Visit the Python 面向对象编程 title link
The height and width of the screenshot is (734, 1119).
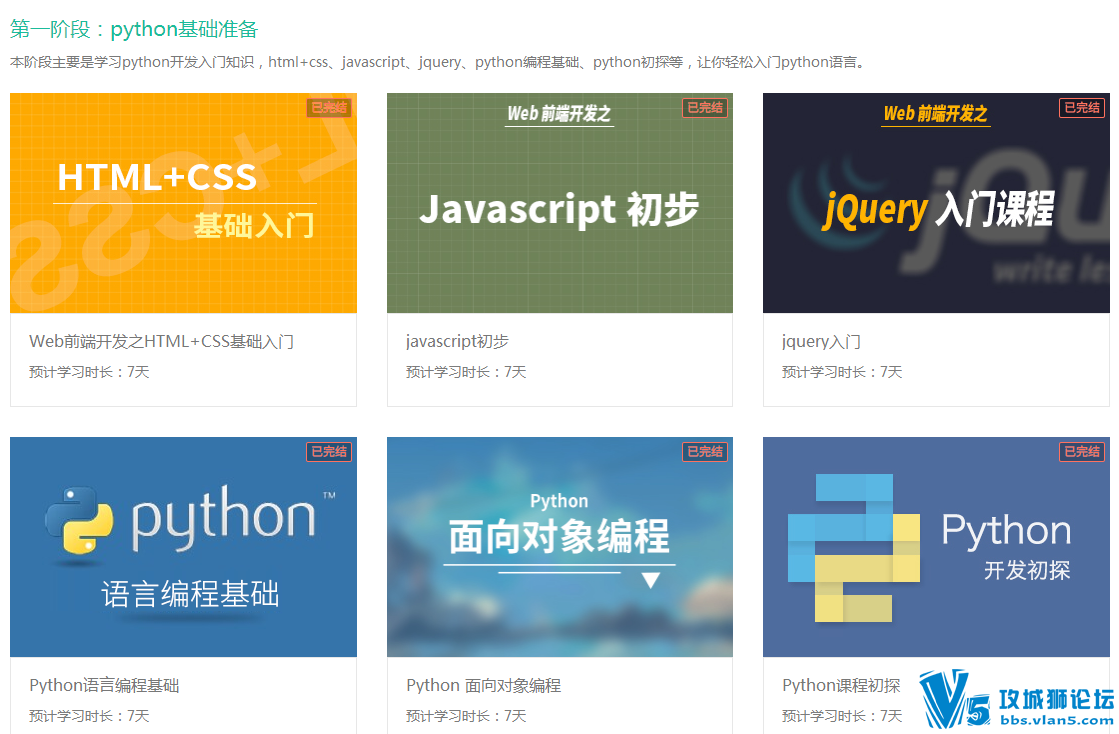(x=484, y=685)
